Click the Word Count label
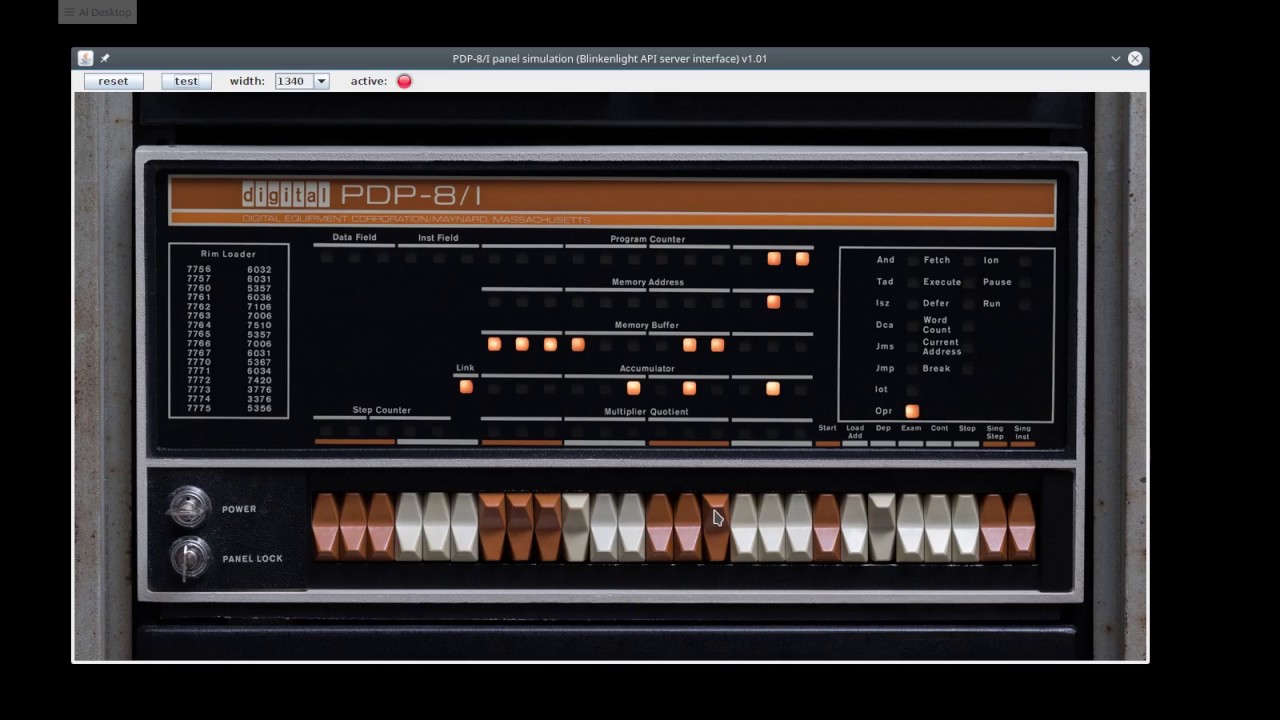This screenshot has width=1280, height=720. click(937, 325)
